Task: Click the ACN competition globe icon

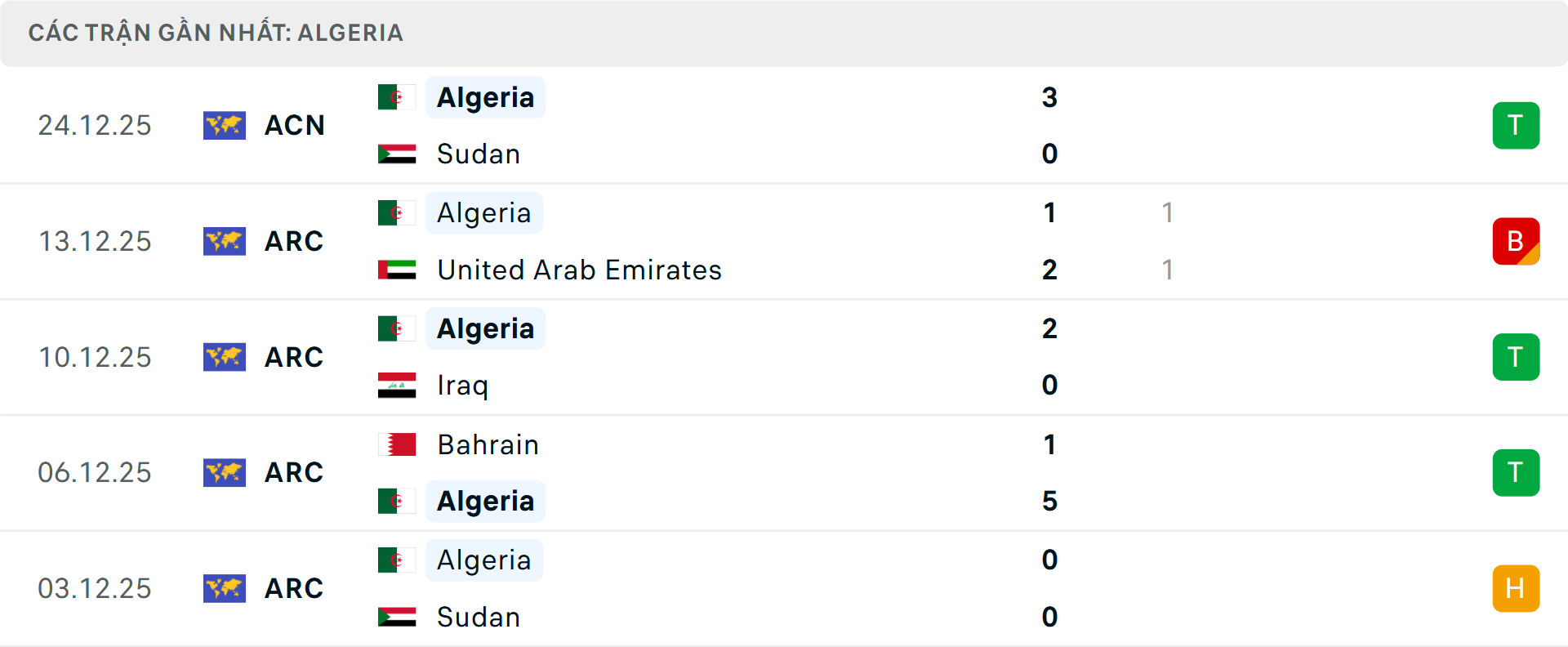Action: [x=225, y=126]
